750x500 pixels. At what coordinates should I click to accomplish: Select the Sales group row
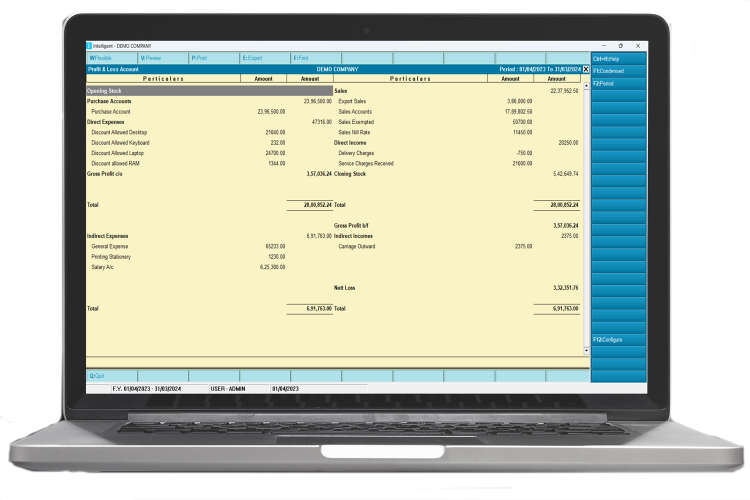click(457, 91)
